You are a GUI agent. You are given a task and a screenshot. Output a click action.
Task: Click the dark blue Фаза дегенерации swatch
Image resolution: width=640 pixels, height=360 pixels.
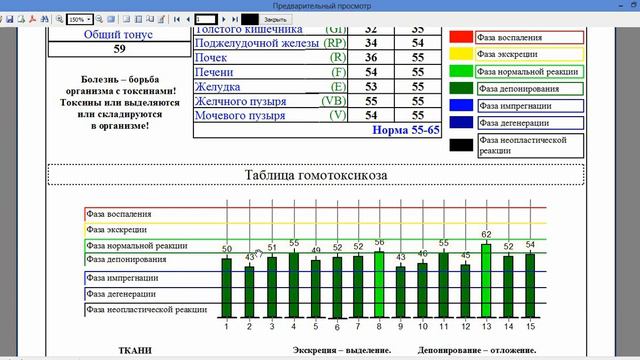[461, 122]
